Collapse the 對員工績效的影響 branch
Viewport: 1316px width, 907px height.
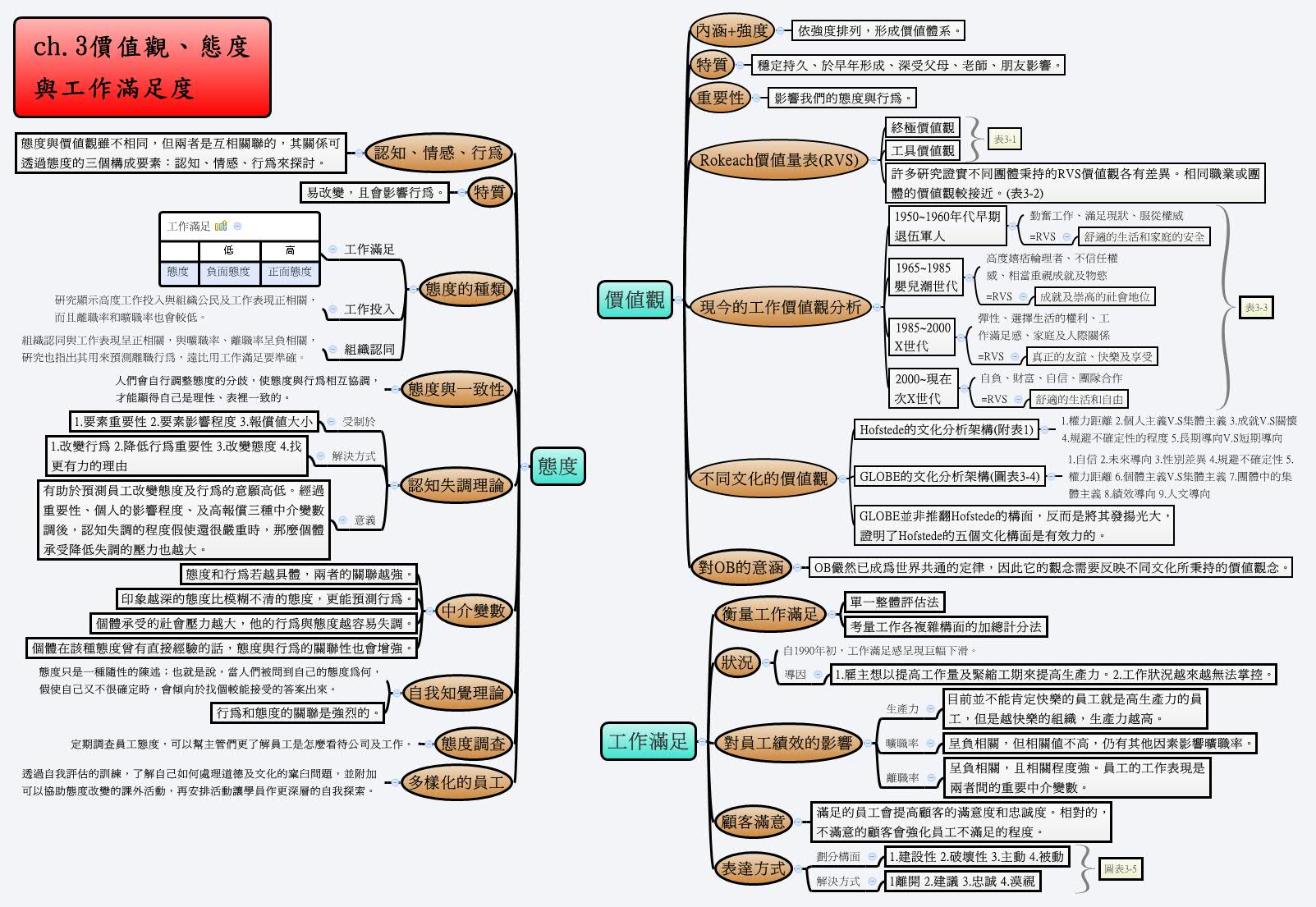tap(868, 743)
